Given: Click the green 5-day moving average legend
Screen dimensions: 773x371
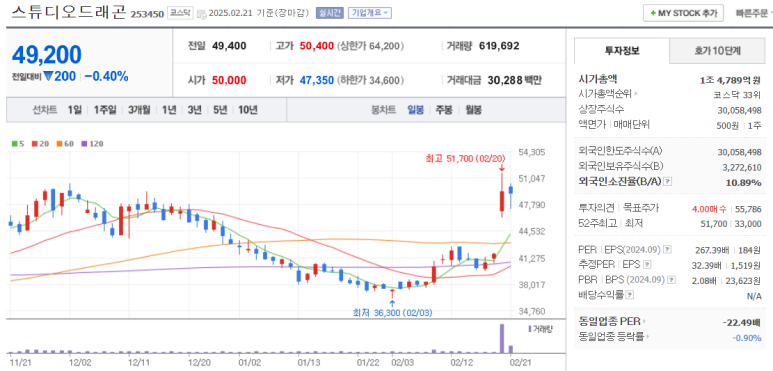Looking at the screenshot, I should [x=18, y=144].
